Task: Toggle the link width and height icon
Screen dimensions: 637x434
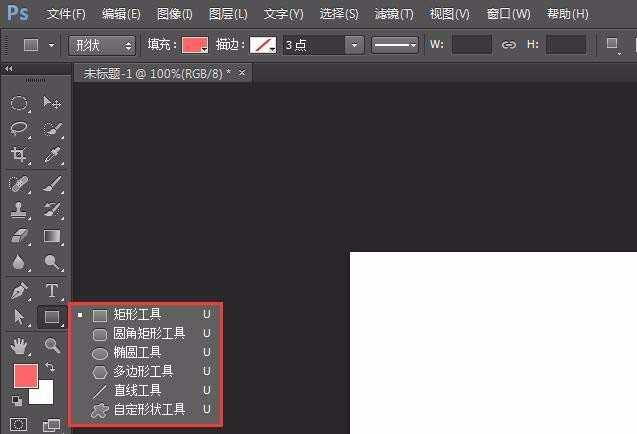Action: (x=509, y=46)
